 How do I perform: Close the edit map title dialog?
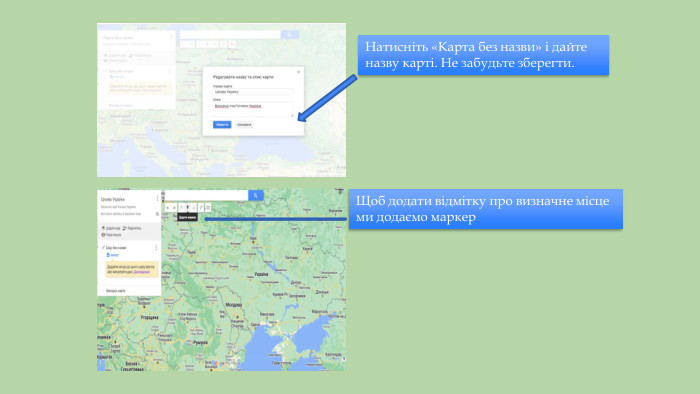coord(299,72)
